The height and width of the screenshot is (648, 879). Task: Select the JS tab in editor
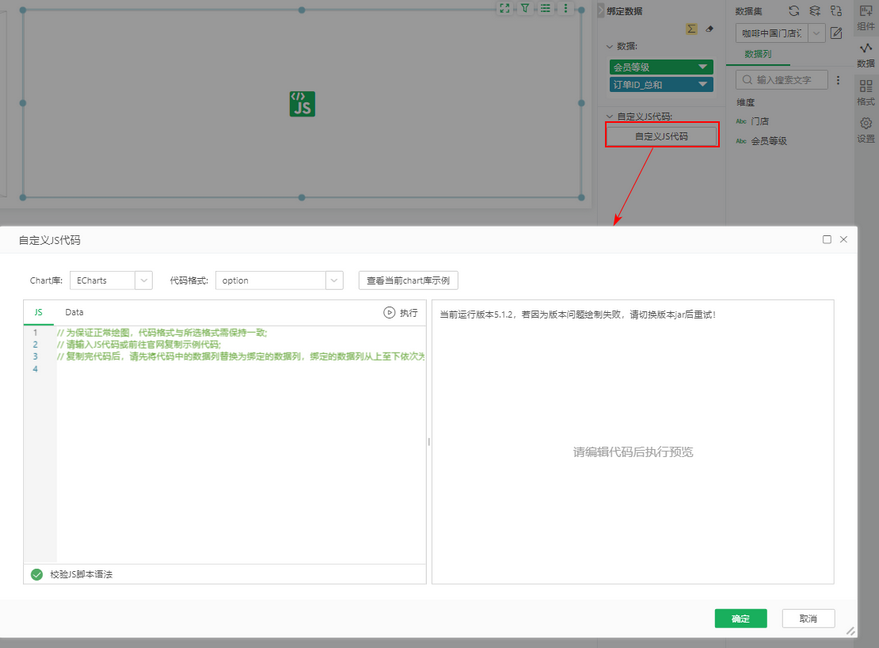click(38, 312)
